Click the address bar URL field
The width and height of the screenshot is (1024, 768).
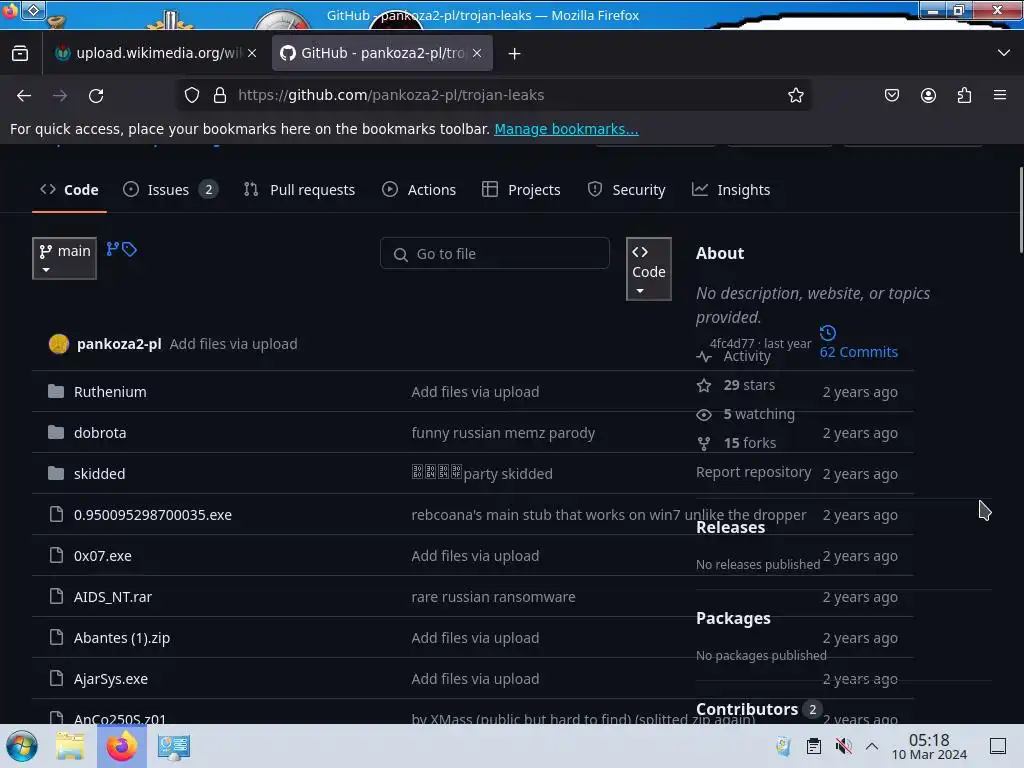[496, 95]
